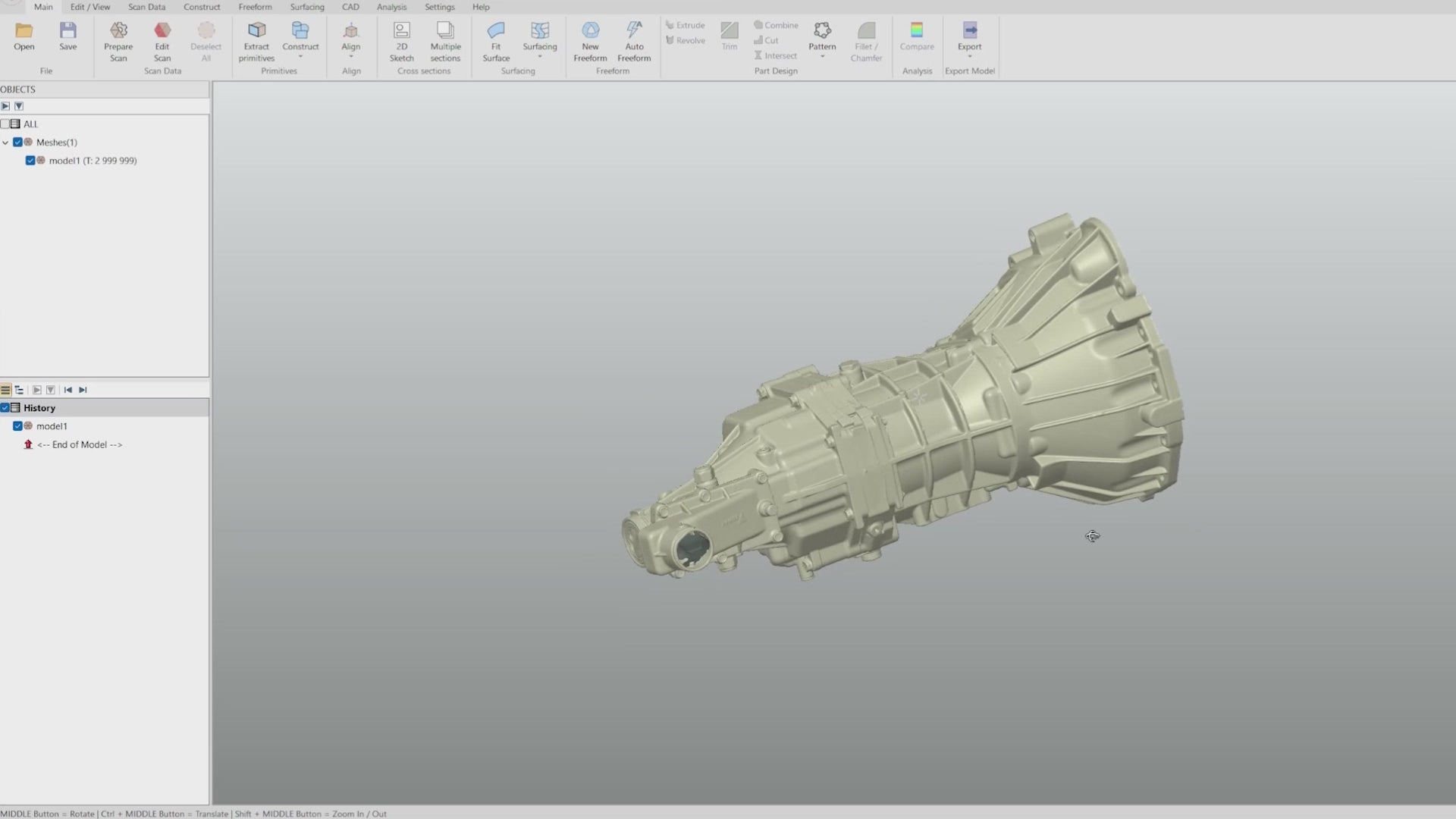Click the Fit Surface icon

(x=496, y=31)
